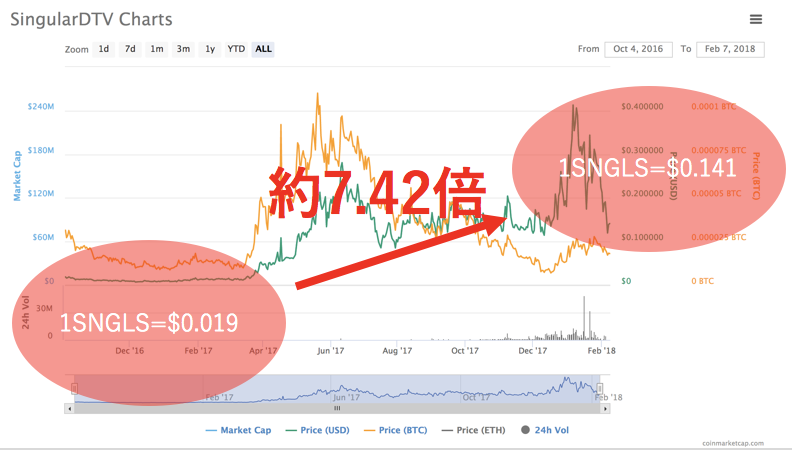The image size is (792, 450).
Task: Click the $240M market cap axis label
Action: coord(41,107)
